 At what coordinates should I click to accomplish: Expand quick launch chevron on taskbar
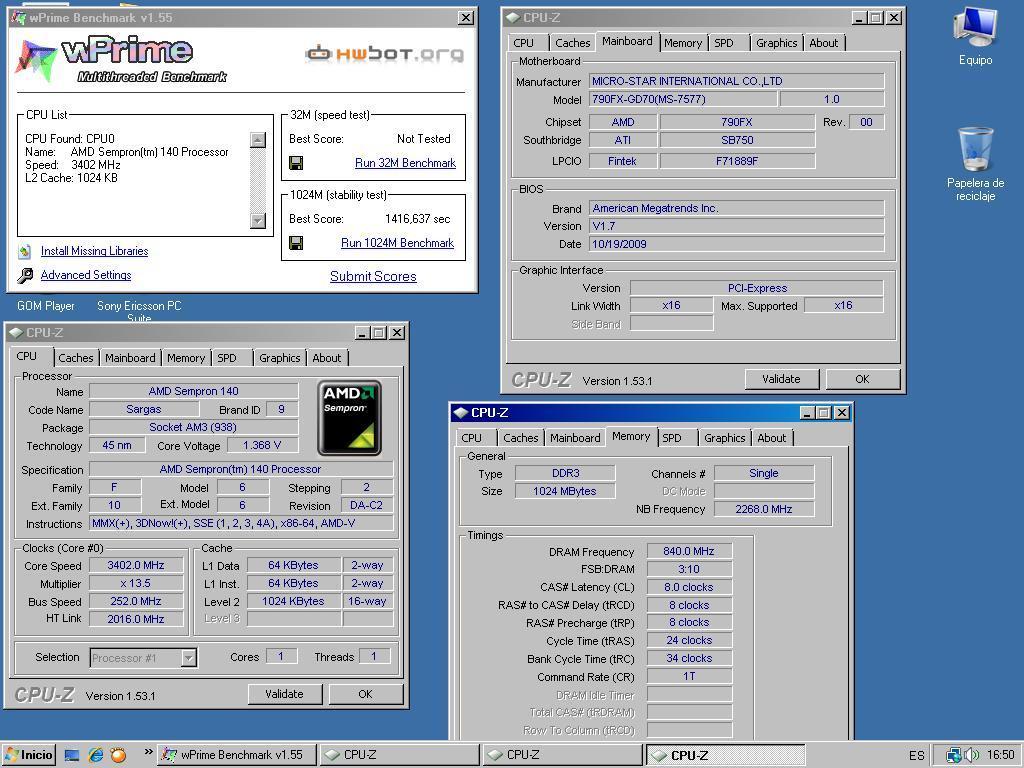click(x=148, y=752)
